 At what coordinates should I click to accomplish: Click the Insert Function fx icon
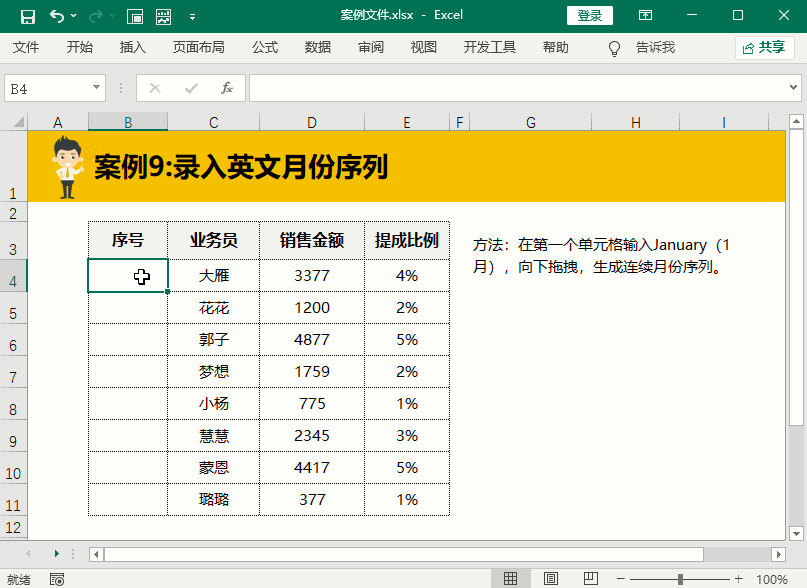tap(227, 88)
